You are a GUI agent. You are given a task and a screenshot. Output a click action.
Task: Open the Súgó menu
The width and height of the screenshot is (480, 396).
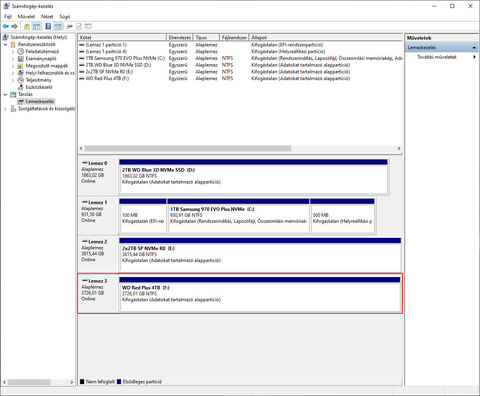tap(65, 16)
